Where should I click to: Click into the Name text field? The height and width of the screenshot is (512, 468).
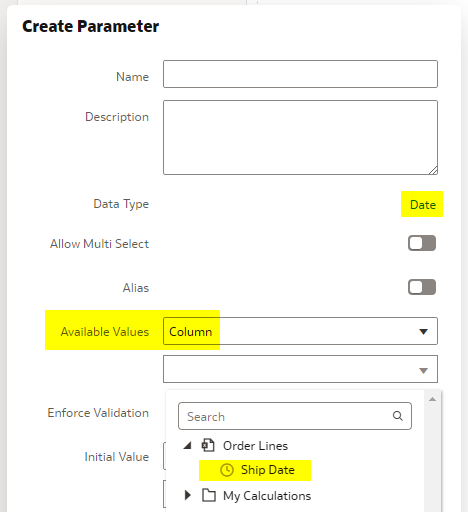pyautogui.click(x=300, y=74)
